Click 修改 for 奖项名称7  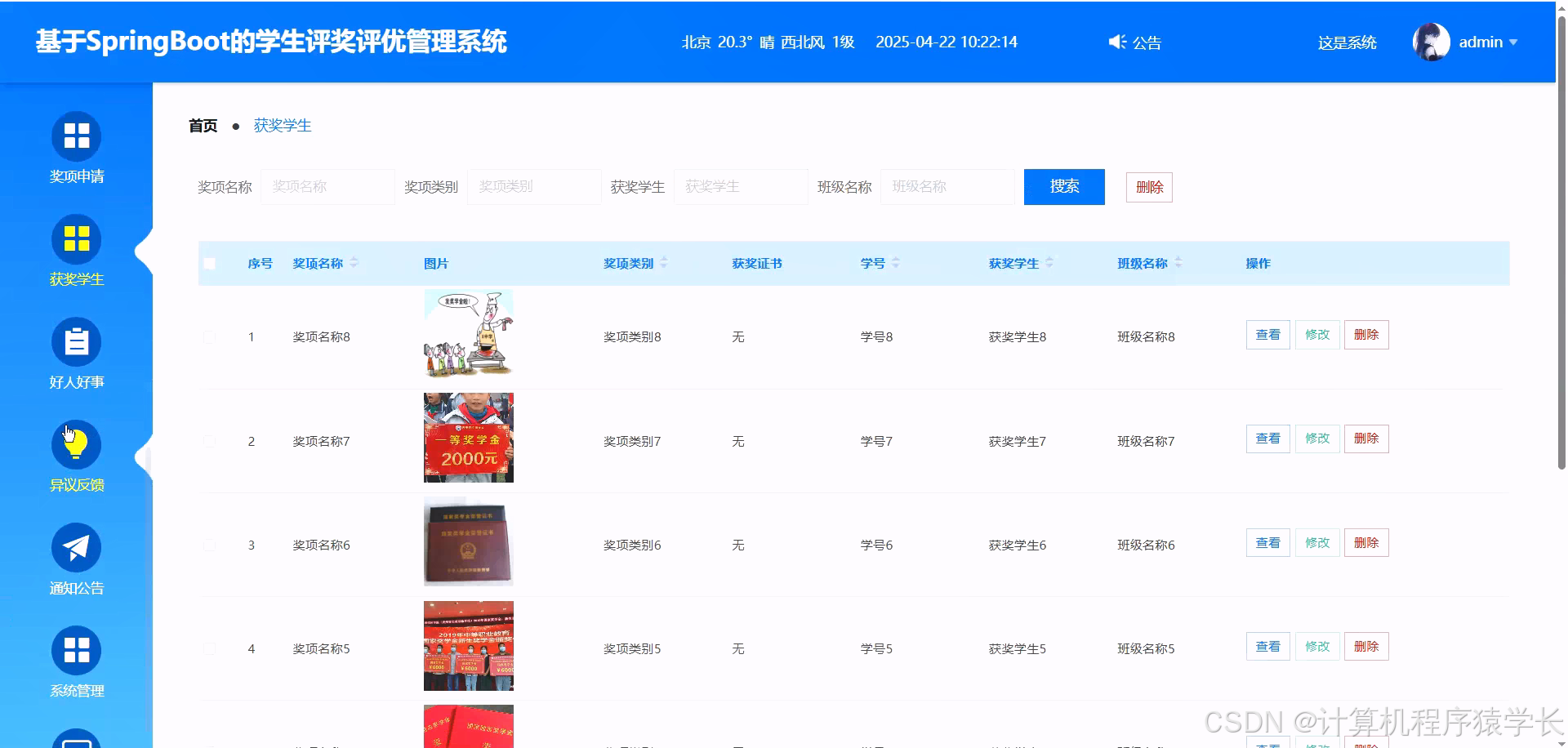click(1317, 439)
